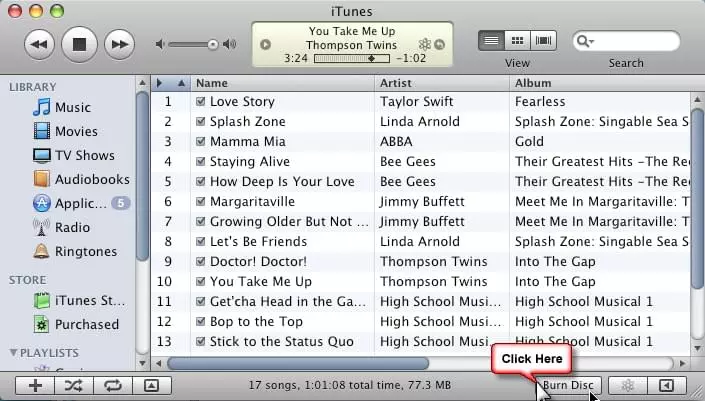The width and height of the screenshot is (705, 401).
Task: Click the arrow circle icon in display
Action: 440,45
